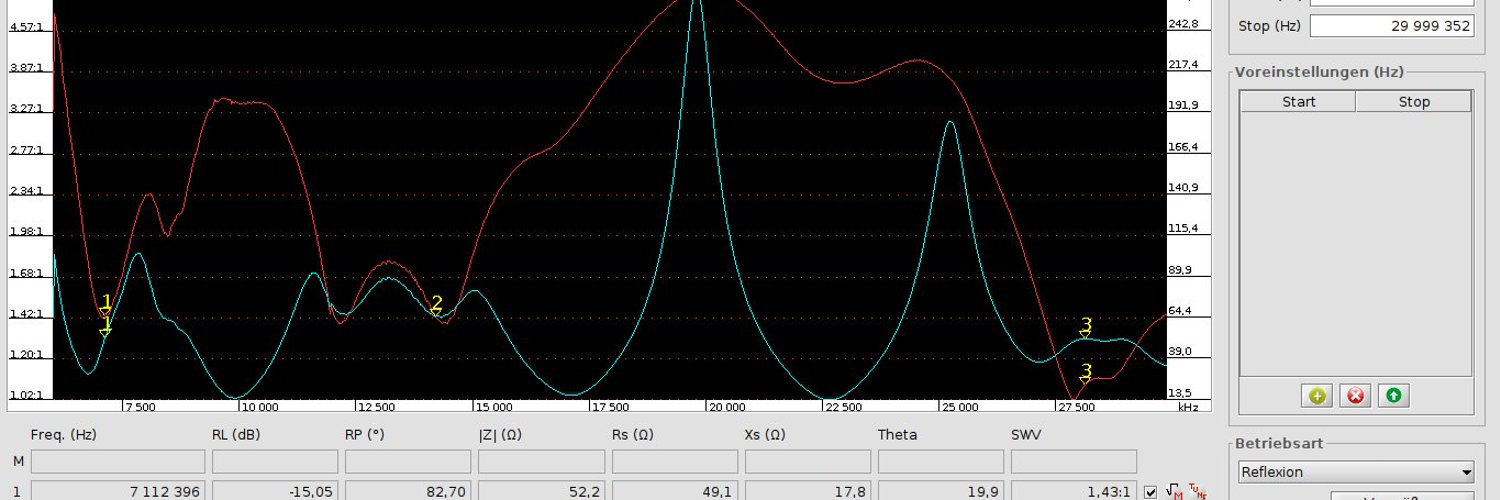Open marker 1 math icon (square root M)
1500x500 pixels.
click(x=1174, y=491)
